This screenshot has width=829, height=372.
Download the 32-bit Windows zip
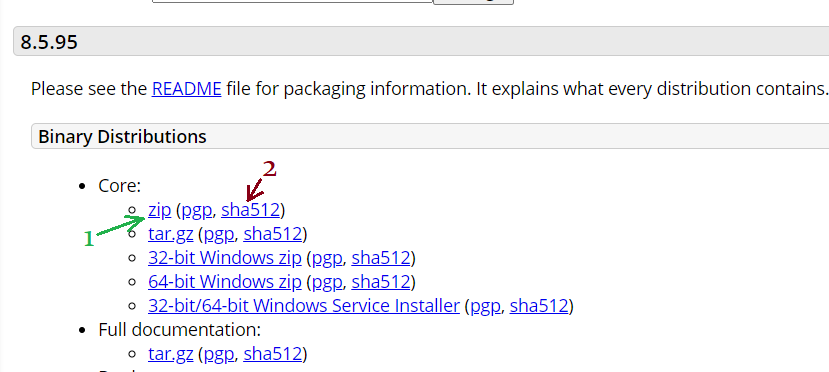click(225, 258)
